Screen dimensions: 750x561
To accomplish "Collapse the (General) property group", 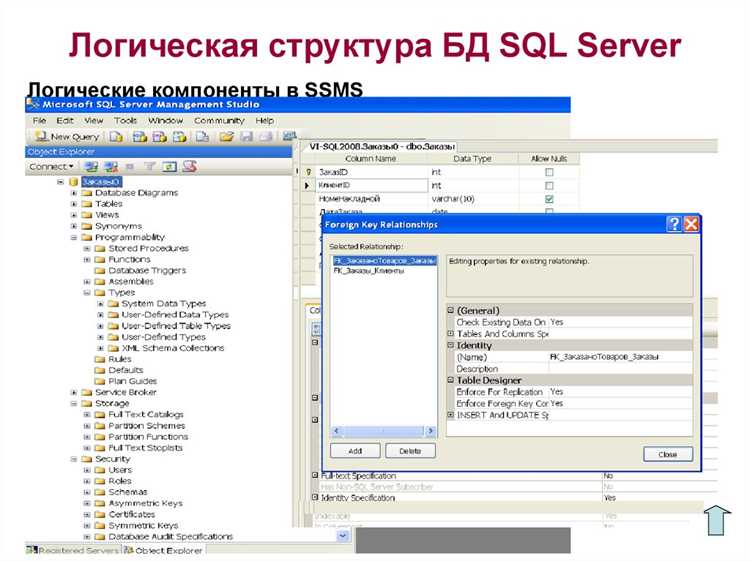I will tap(451, 310).
